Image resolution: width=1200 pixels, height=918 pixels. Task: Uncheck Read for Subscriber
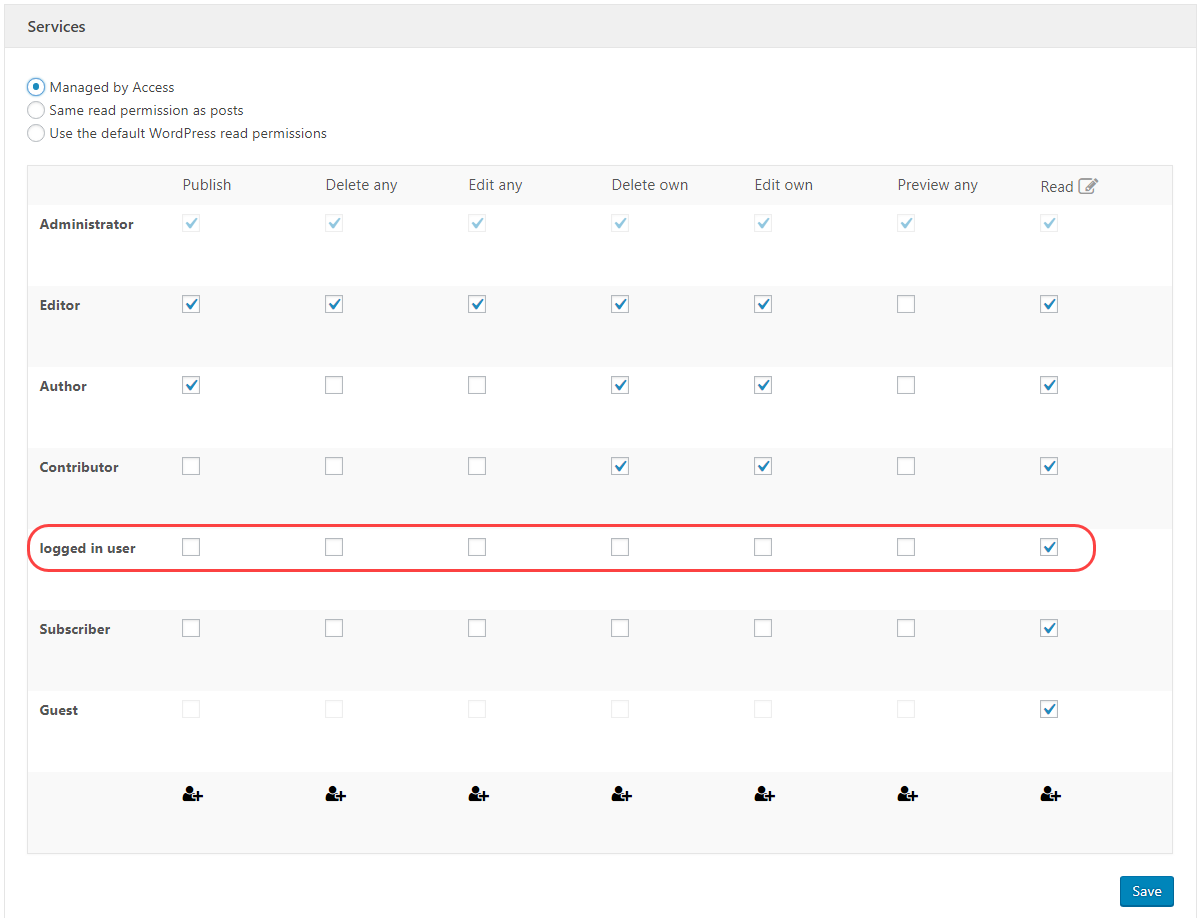(1049, 628)
